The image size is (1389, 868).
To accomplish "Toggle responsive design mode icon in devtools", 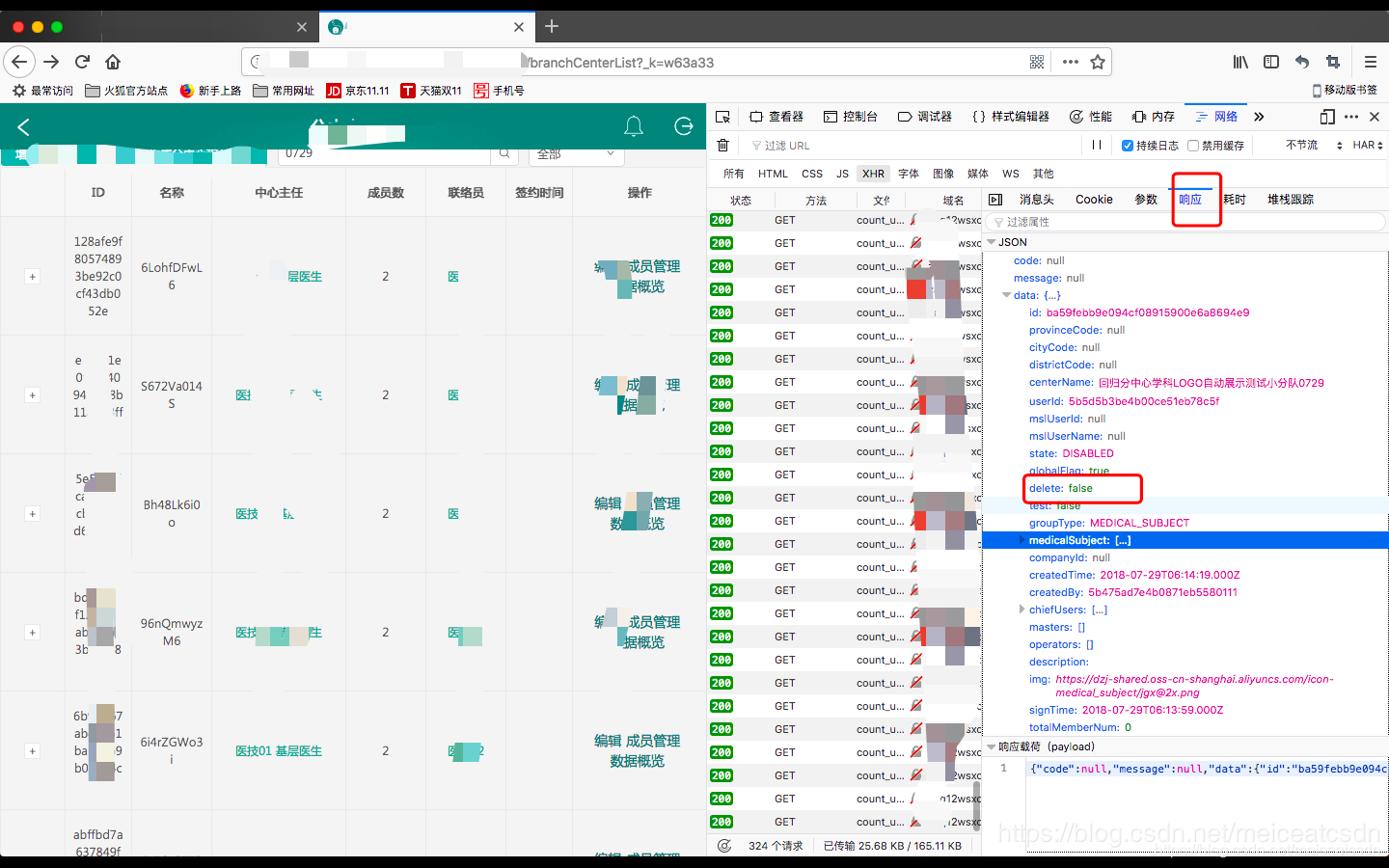I will click(x=1327, y=117).
